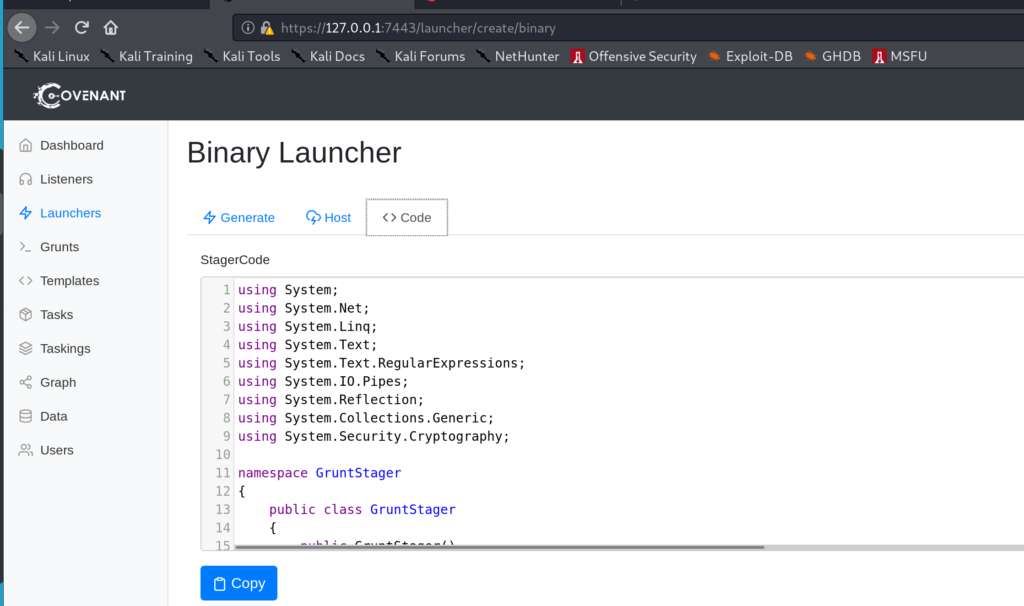The width and height of the screenshot is (1024, 606).
Task: Click 'using System.Linq;' code line
Action: pos(307,327)
